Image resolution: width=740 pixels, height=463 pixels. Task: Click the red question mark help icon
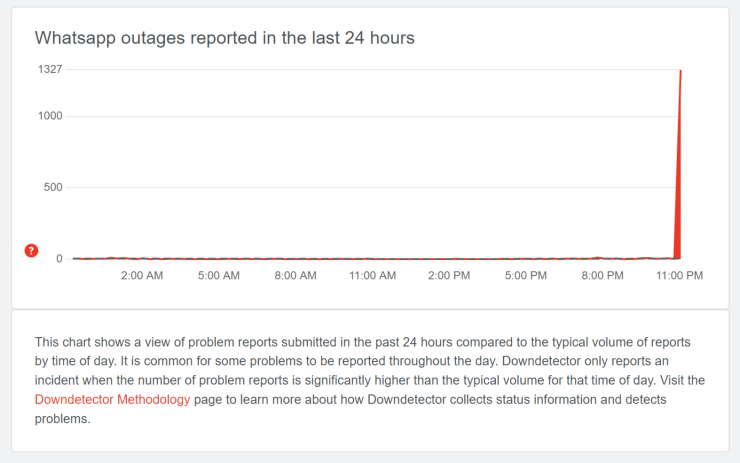[31, 251]
